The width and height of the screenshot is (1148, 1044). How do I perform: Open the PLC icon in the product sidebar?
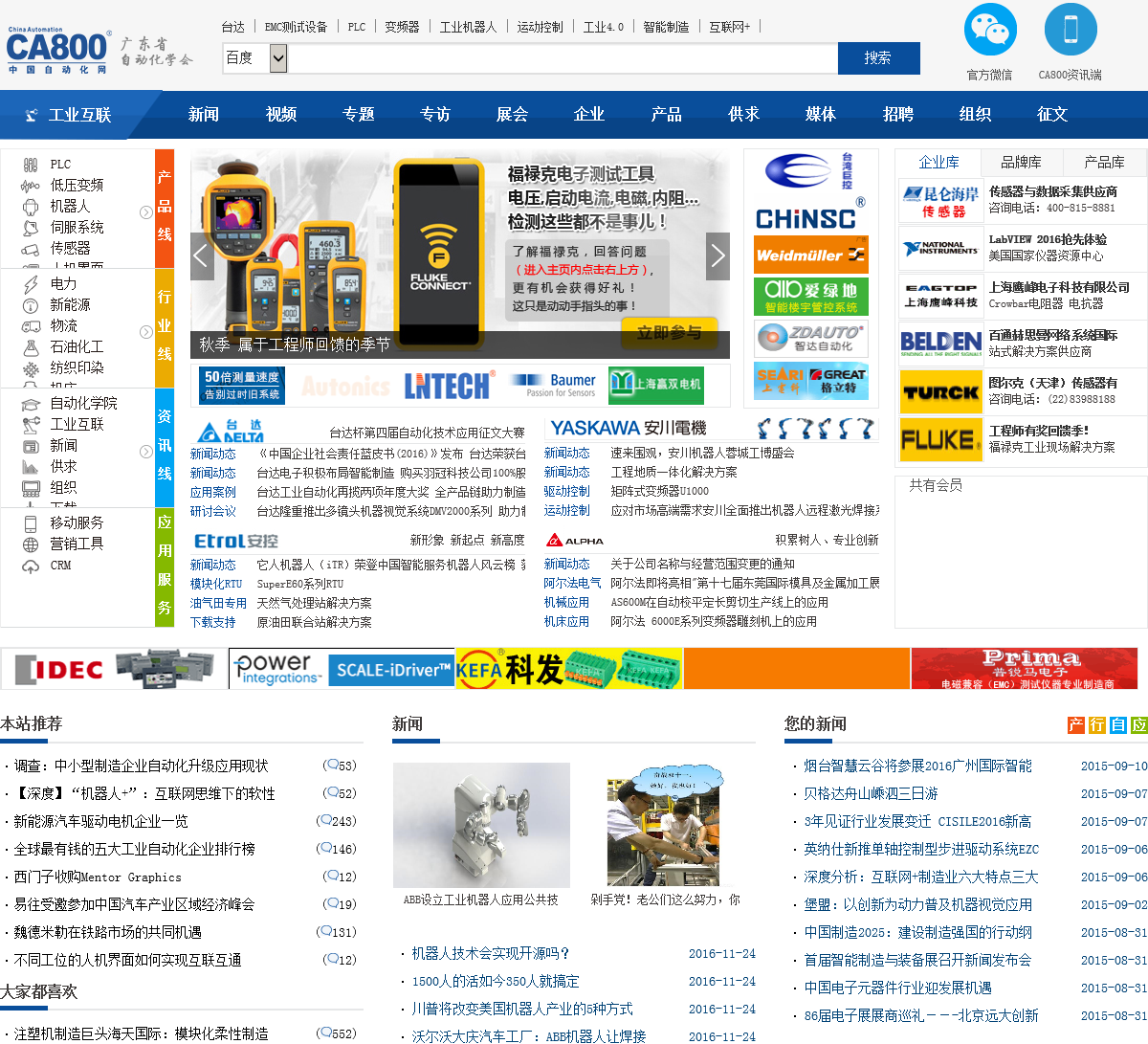coord(31,165)
